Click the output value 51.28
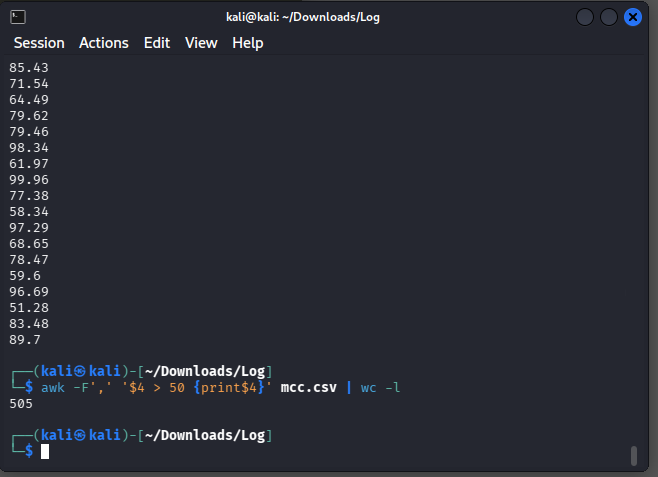The image size is (658, 477). (x=29, y=308)
